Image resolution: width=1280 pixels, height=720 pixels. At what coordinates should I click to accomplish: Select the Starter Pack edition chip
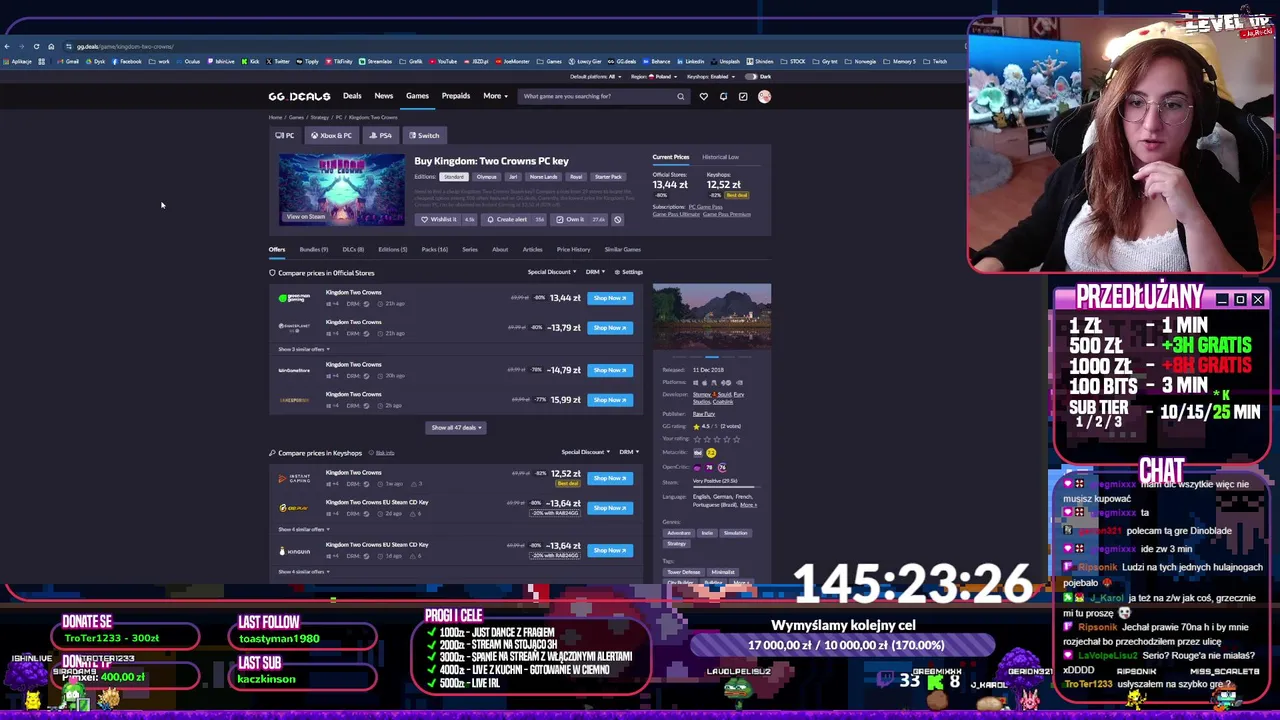click(x=608, y=177)
